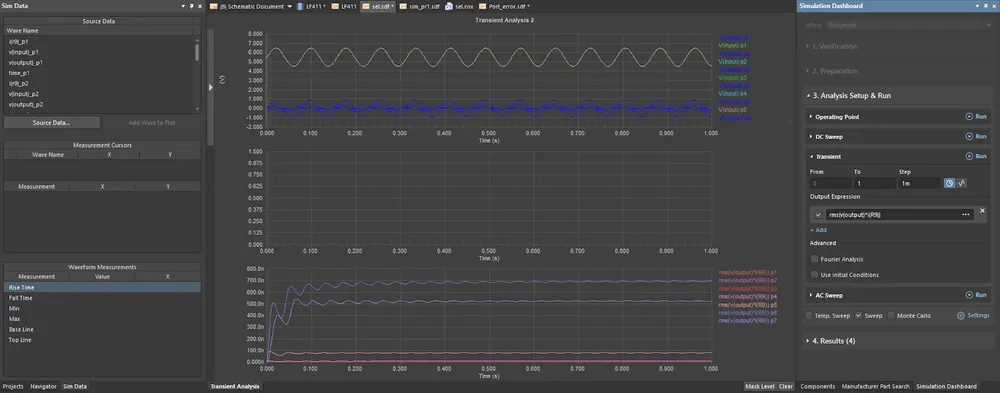Click the Source Data list scrollbar thumb

pyautogui.click(x=196, y=51)
